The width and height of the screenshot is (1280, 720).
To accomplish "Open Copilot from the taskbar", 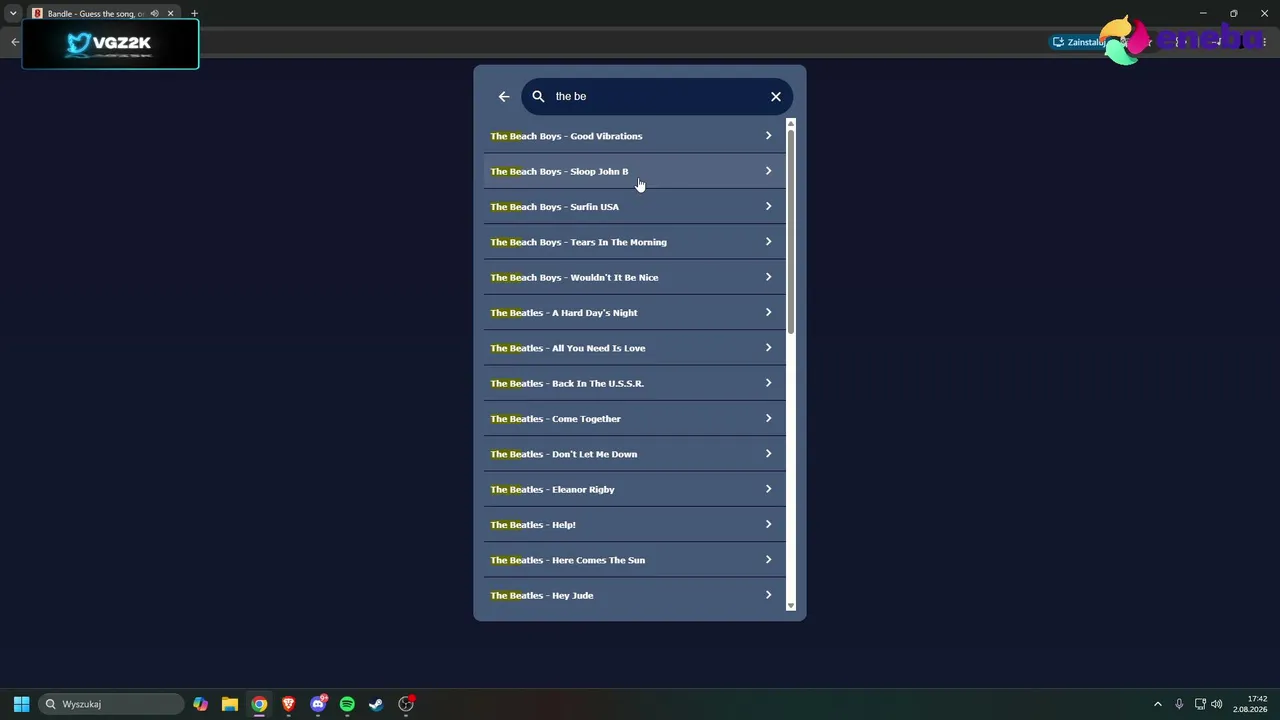I will coord(201,704).
